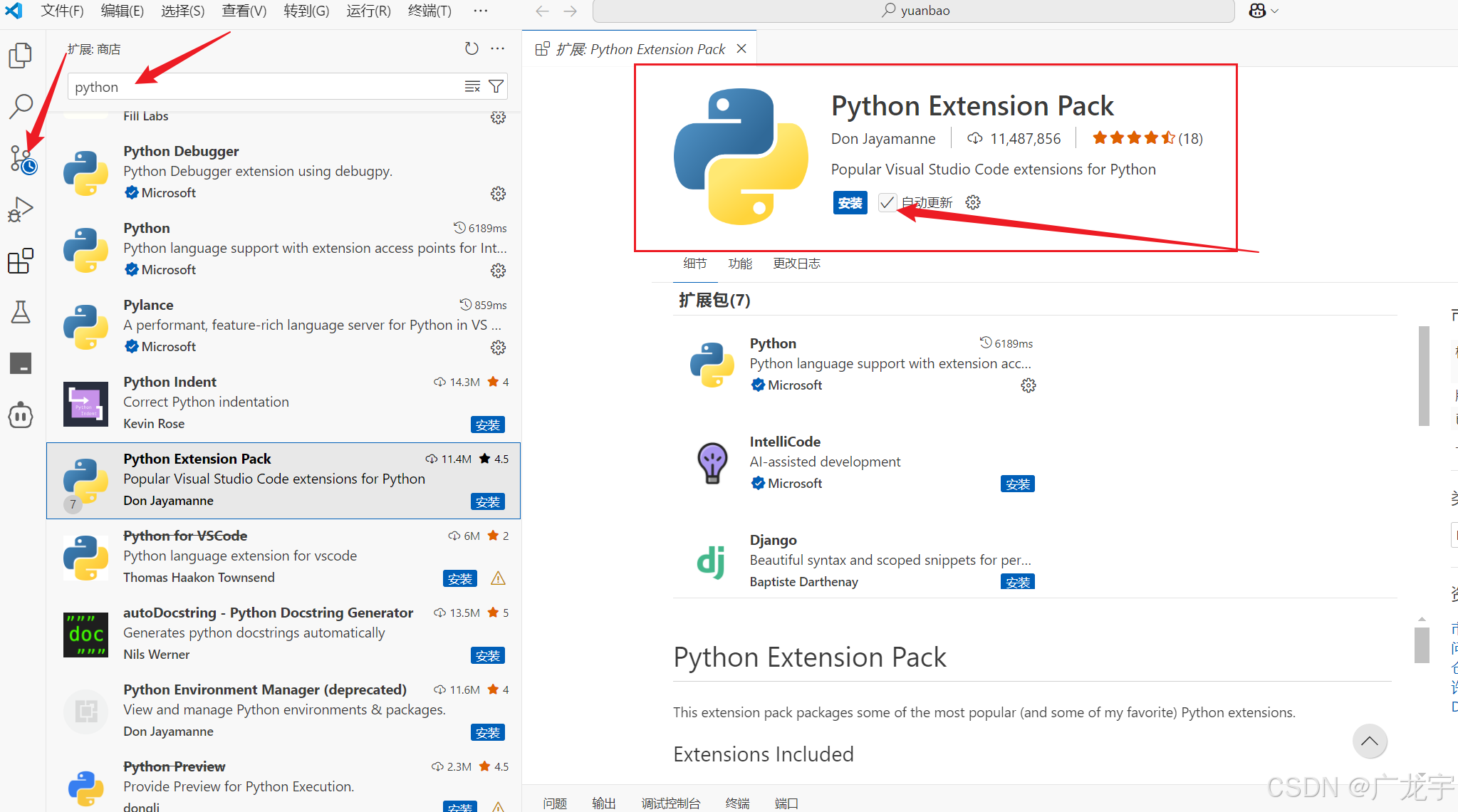Open Python Debugger manage gear menu
This screenshot has width=1458, height=812.
pyautogui.click(x=498, y=194)
